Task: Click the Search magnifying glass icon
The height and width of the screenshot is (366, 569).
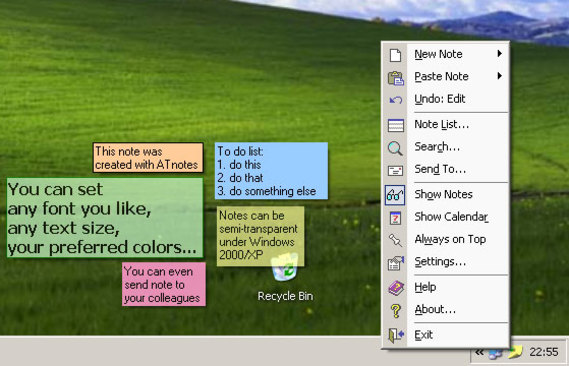Action: pyautogui.click(x=395, y=148)
